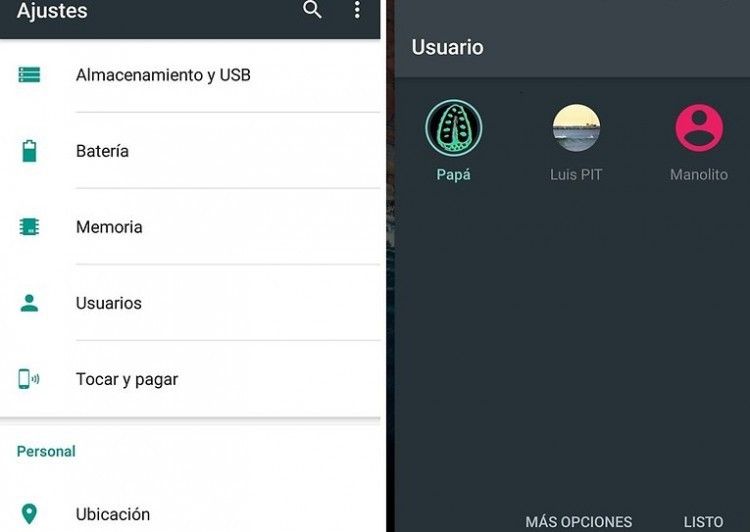The height and width of the screenshot is (532, 750).
Task: Tap the MÁS OPCIONES button
Action: tap(579, 521)
